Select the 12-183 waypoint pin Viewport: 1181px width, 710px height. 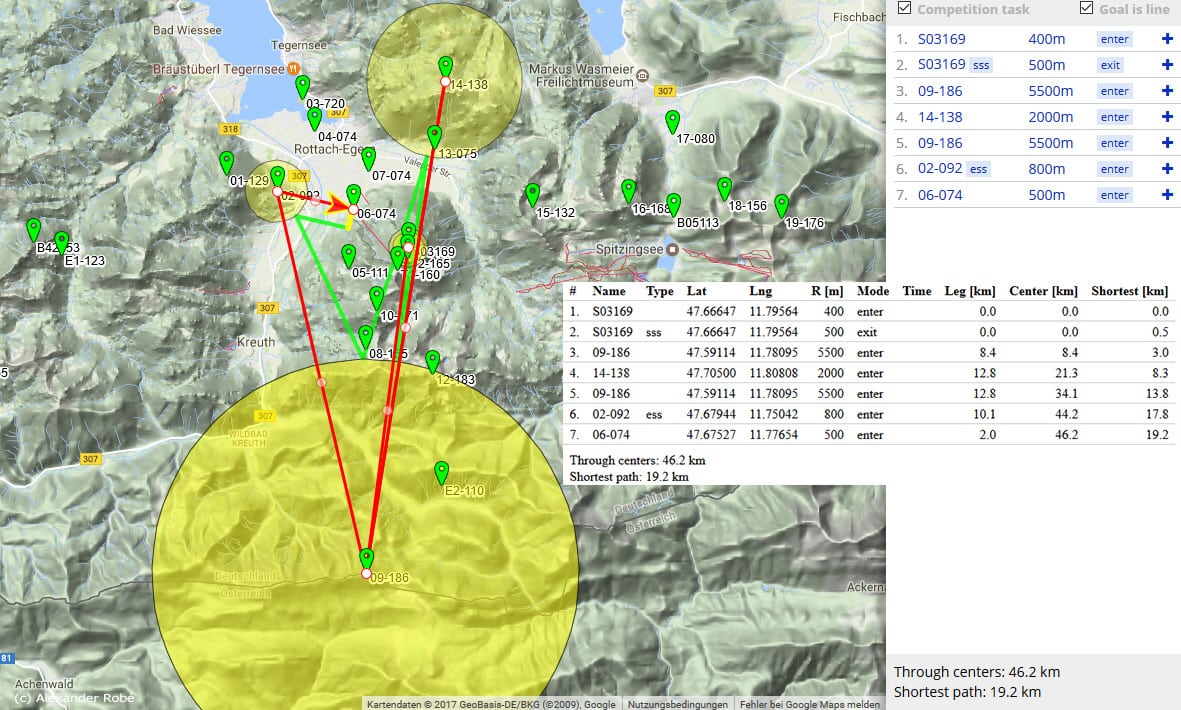(x=432, y=361)
